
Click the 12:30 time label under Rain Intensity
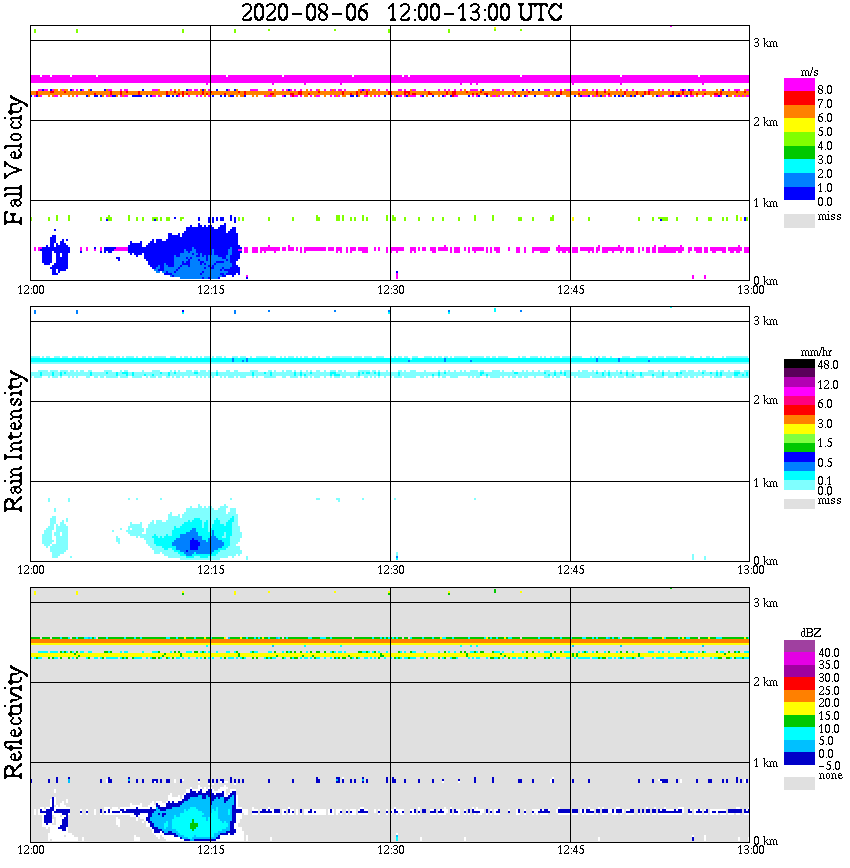(x=390, y=570)
